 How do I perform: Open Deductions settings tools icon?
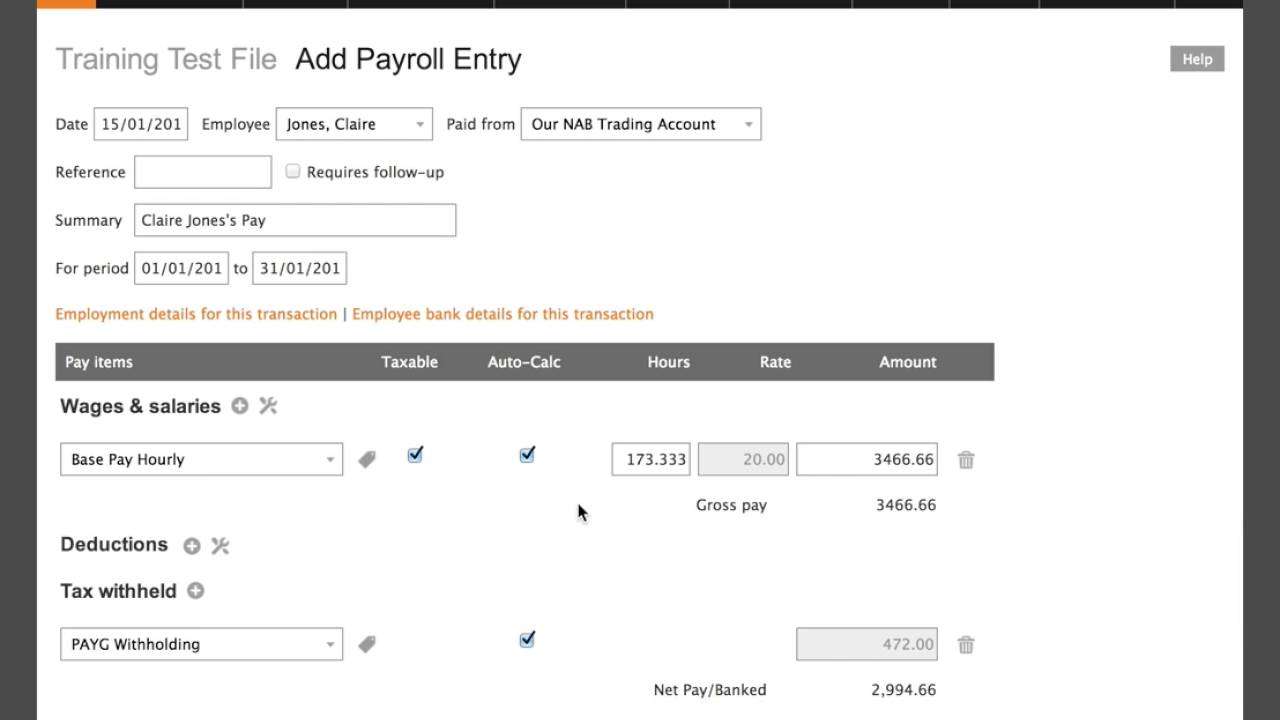click(220, 545)
